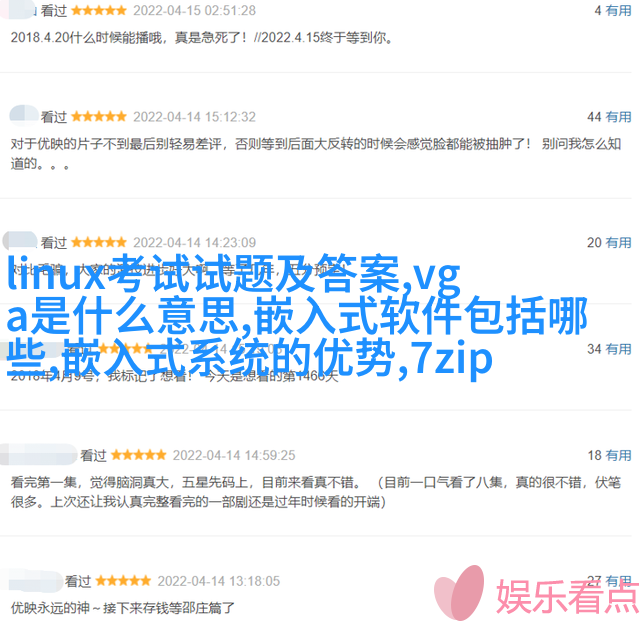Vote 有用 on the 4 有用 review
This screenshot has height=621, width=640.
(618, 10)
